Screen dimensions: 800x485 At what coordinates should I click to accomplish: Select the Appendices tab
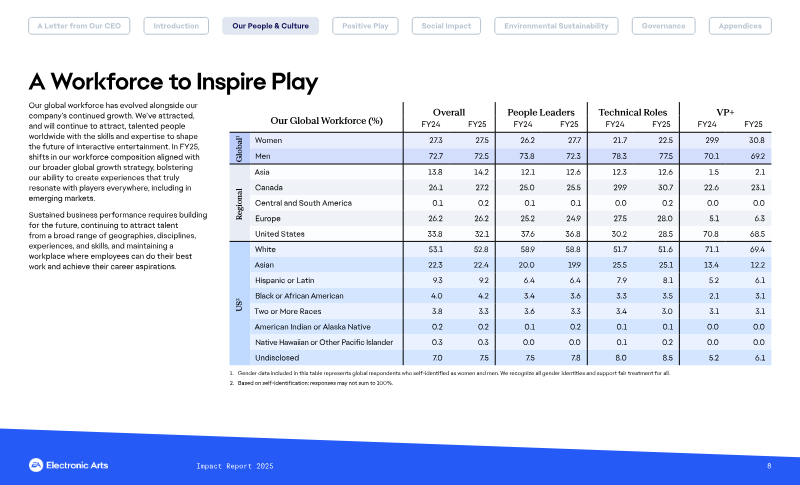click(740, 26)
